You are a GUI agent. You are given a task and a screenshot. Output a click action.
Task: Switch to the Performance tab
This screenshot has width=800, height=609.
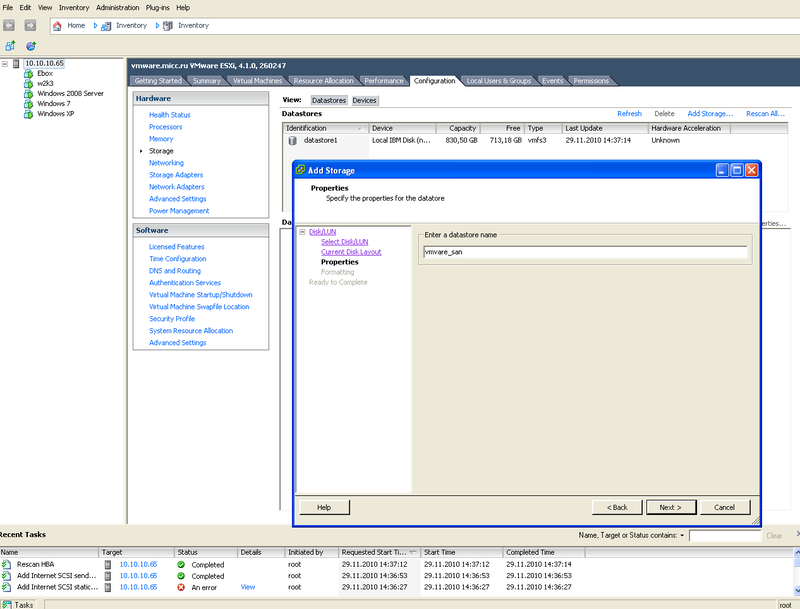coord(384,81)
